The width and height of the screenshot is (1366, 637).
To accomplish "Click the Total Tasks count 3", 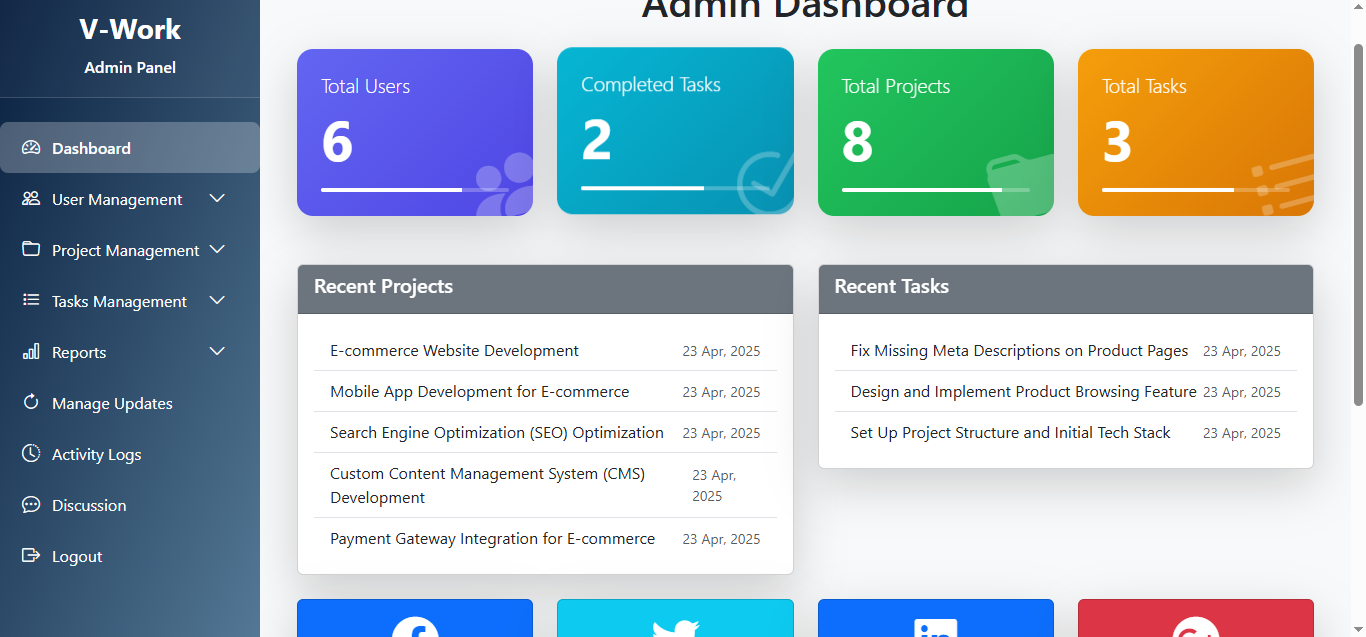I will tap(1117, 141).
